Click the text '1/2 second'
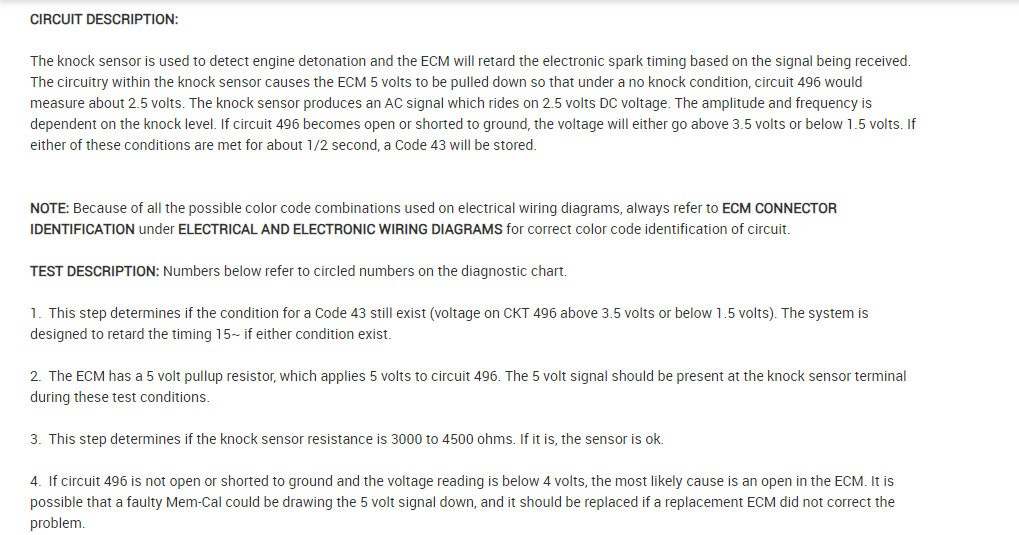This screenshot has height=535, width=1019. click(x=303, y=145)
